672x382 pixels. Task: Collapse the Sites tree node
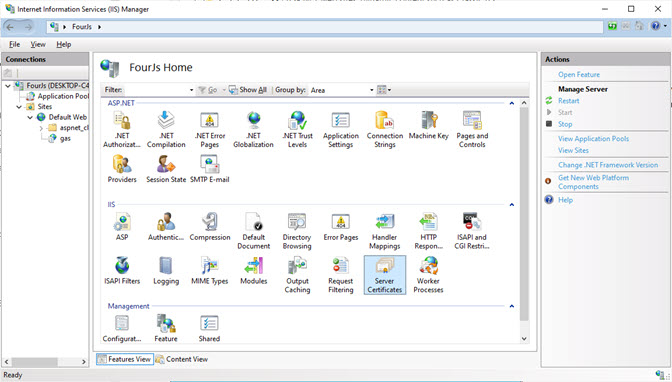[x=19, y=107]
